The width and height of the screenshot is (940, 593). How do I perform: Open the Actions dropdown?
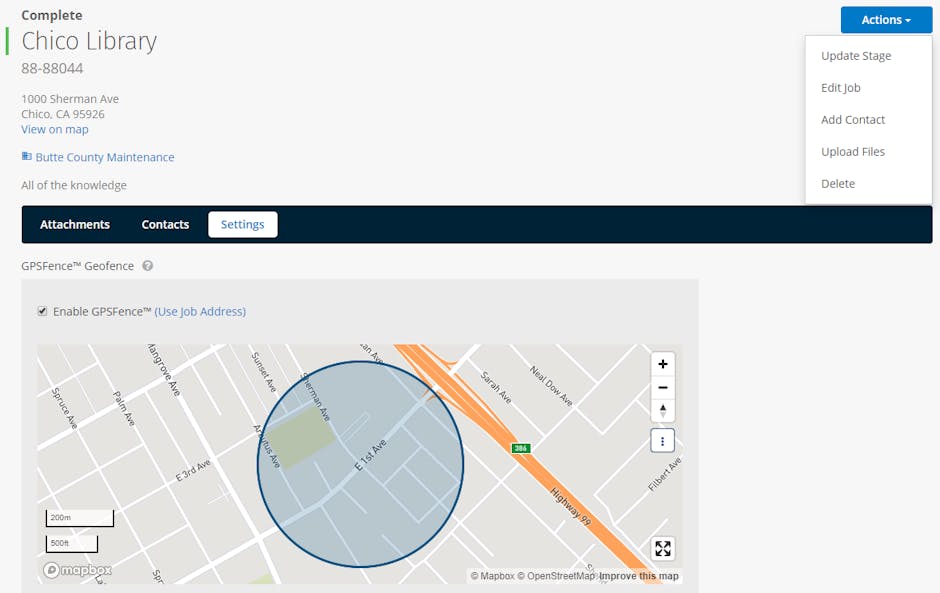click(x=885, y=19)
